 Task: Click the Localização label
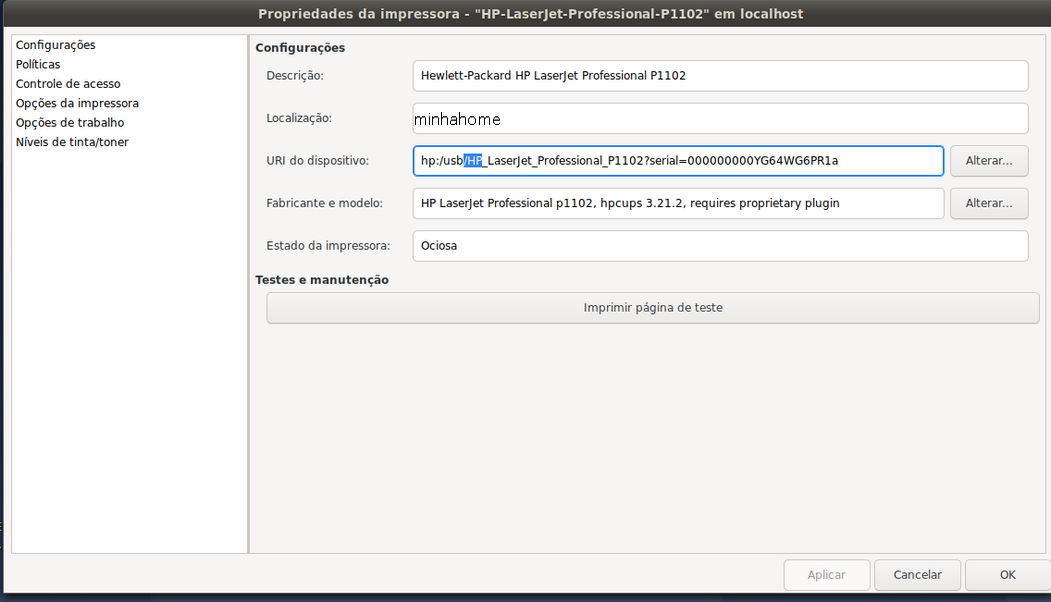tap(299, 118)
